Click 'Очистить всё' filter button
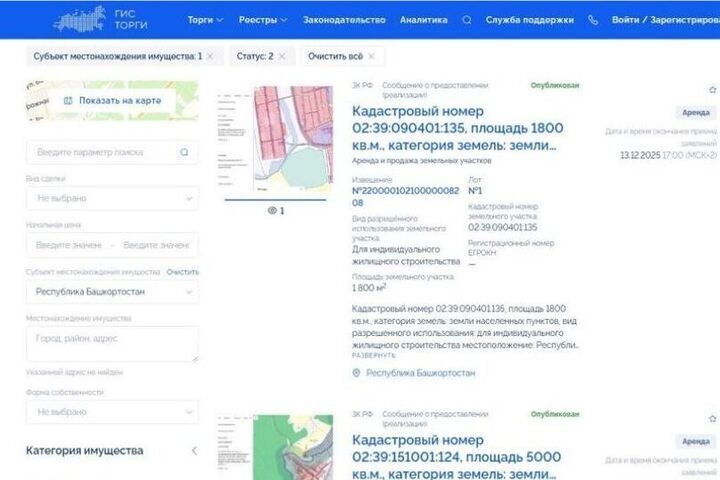The height and width of the screenshot is (480, 720). point(342,56)
